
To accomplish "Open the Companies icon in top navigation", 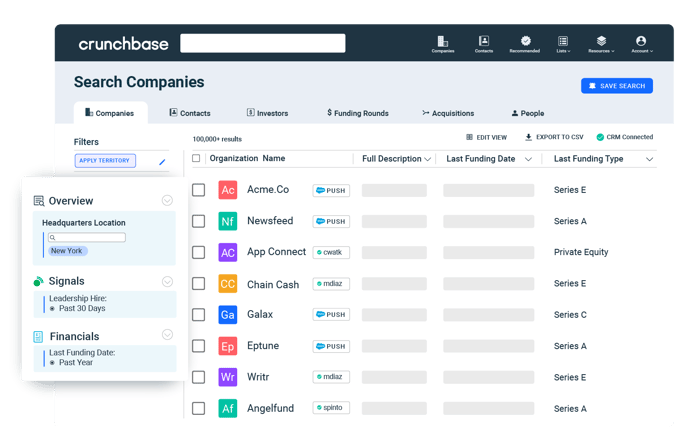I will point(442,42).
